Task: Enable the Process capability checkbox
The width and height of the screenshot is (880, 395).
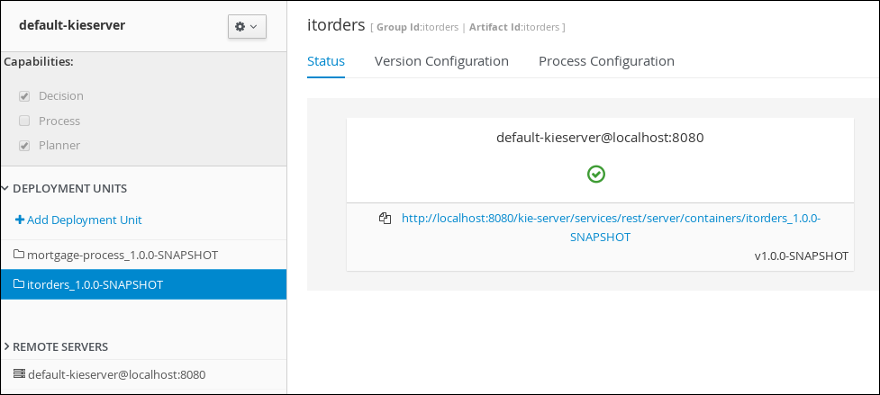Action: tap(24, 121)
